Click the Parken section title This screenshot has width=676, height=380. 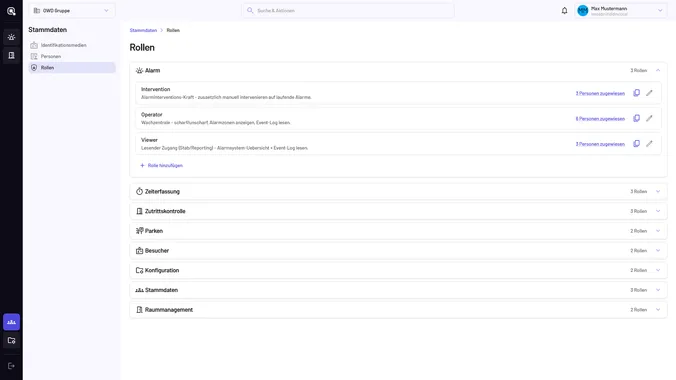154,231
